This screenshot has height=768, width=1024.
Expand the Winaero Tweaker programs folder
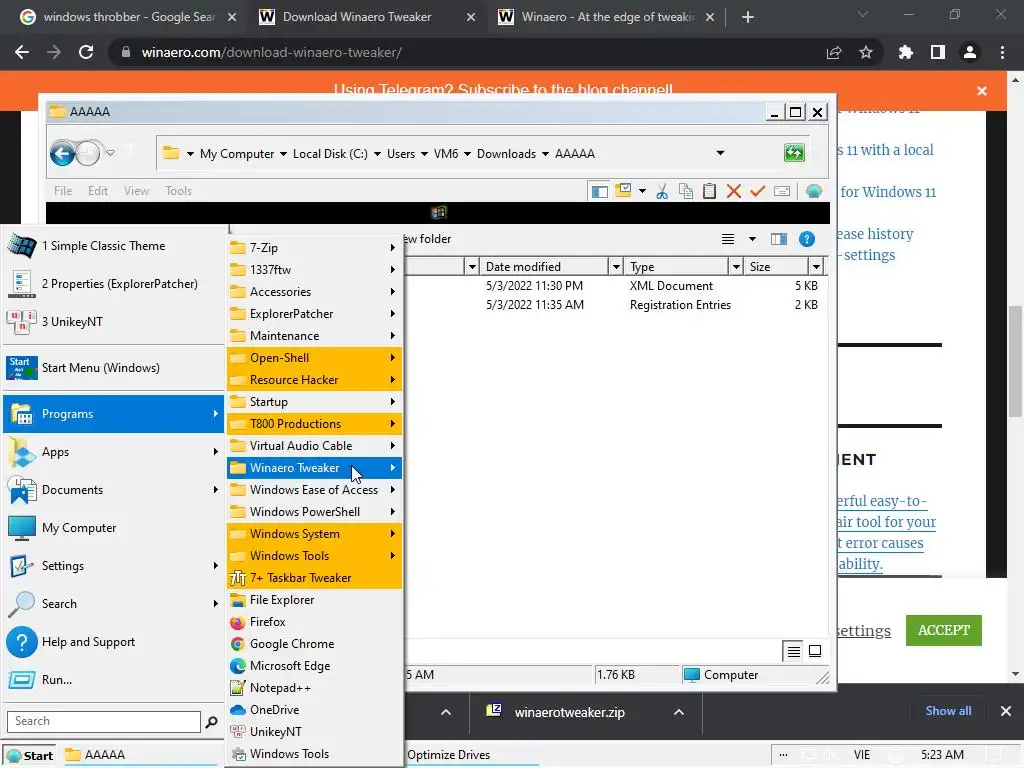[314, 468]
